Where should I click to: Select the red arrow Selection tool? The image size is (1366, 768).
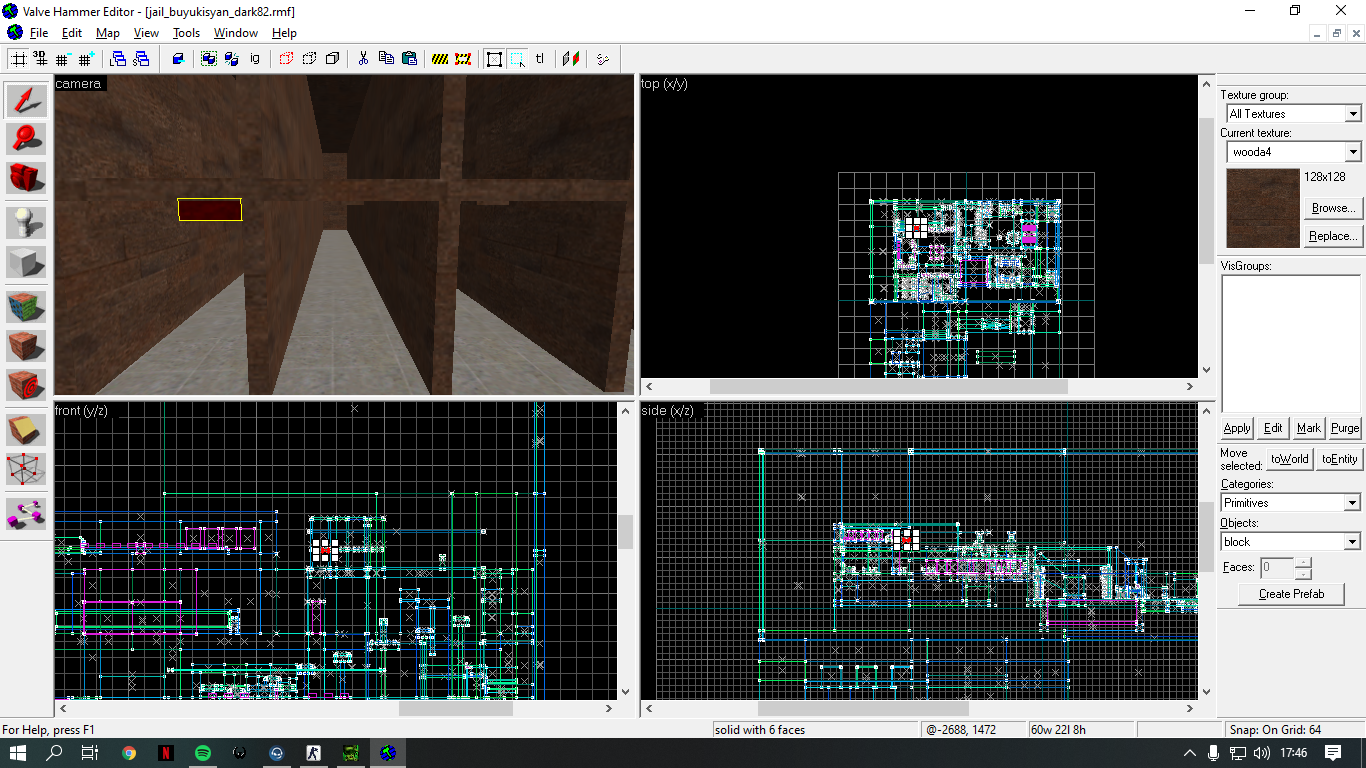pos(27,101)
